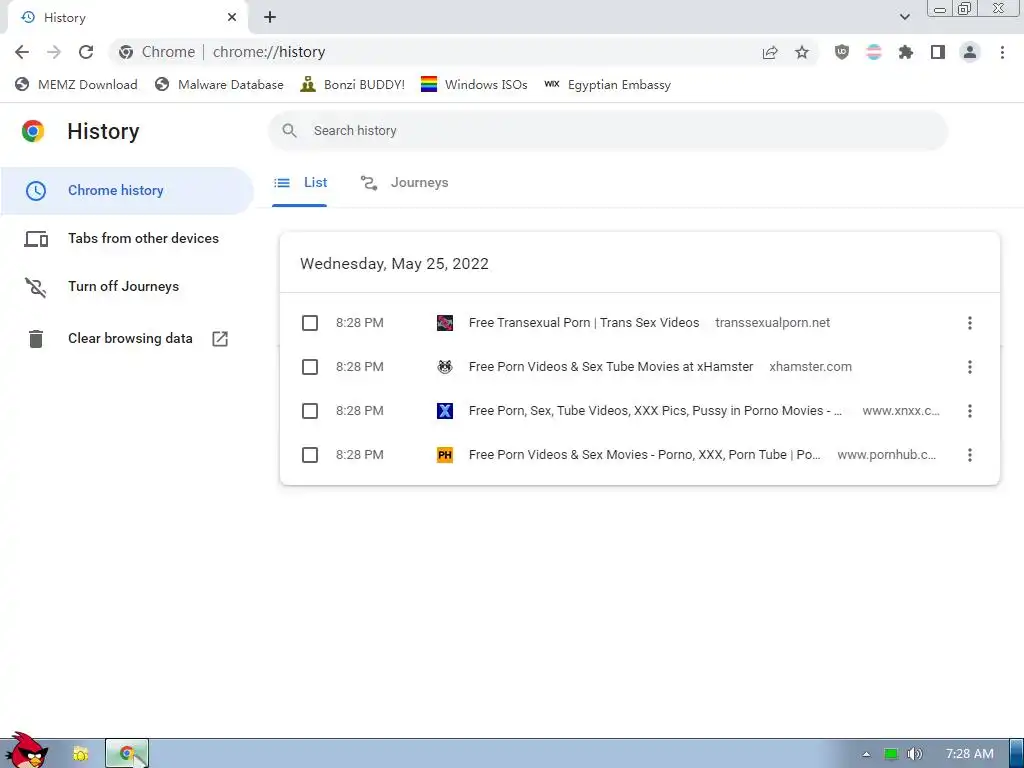The image size is (1024, 768).
Task: Open Chrome's three-dot main menu
Action: 1002,52
